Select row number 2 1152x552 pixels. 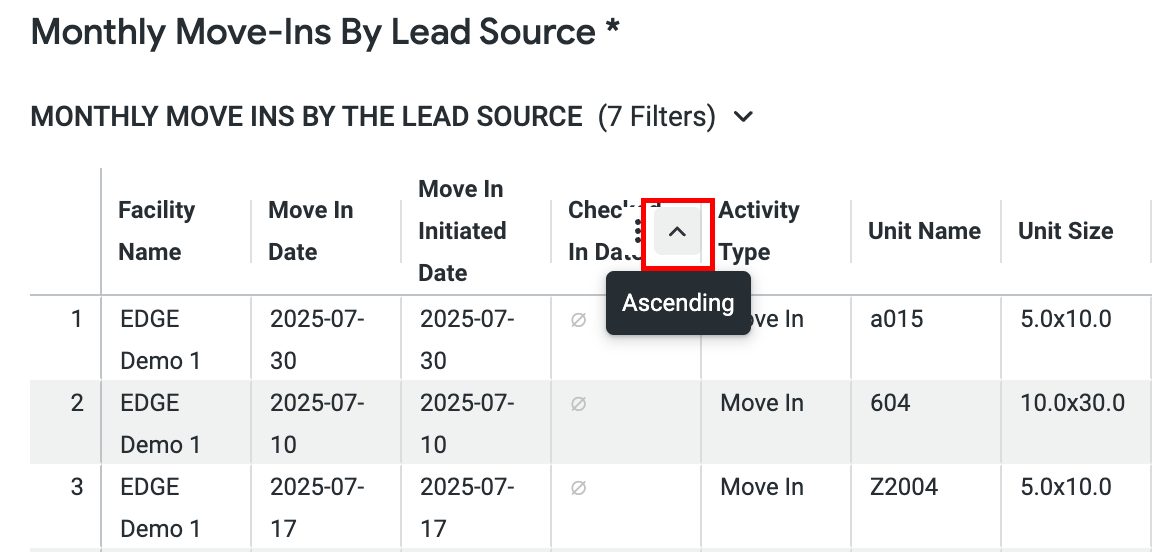77,403
